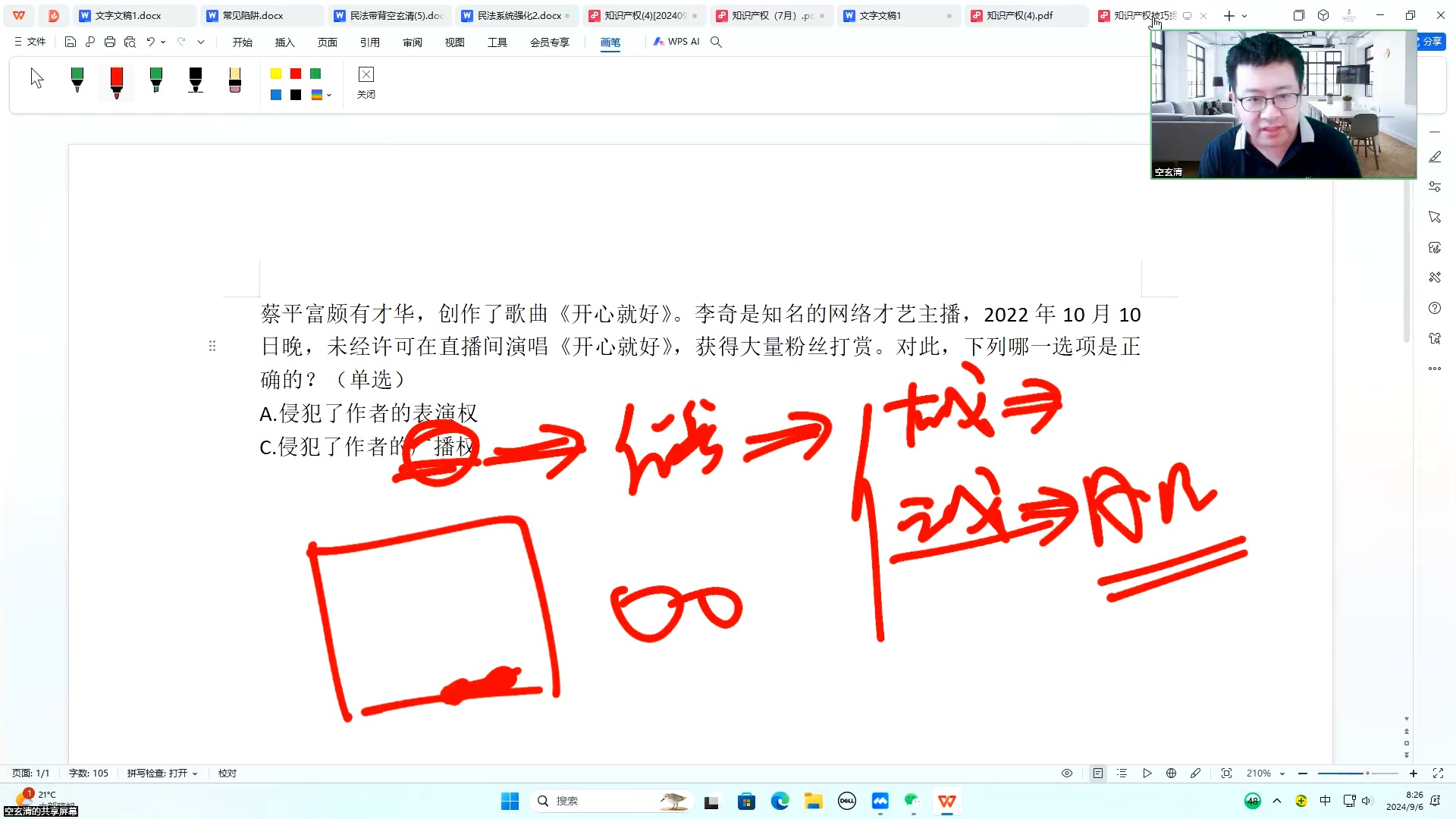Click the 分享 share button
This screenshot has width=1456, height=819.
(x=1432, y=42)
